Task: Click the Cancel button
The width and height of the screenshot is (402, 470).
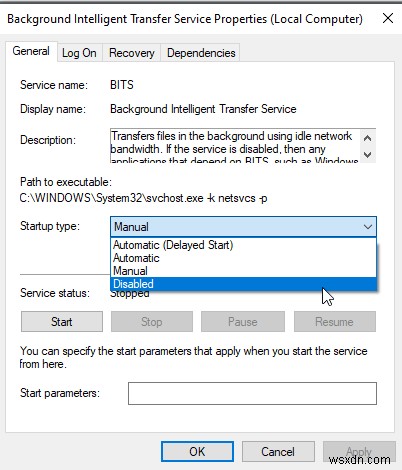Action: point(278,452)
